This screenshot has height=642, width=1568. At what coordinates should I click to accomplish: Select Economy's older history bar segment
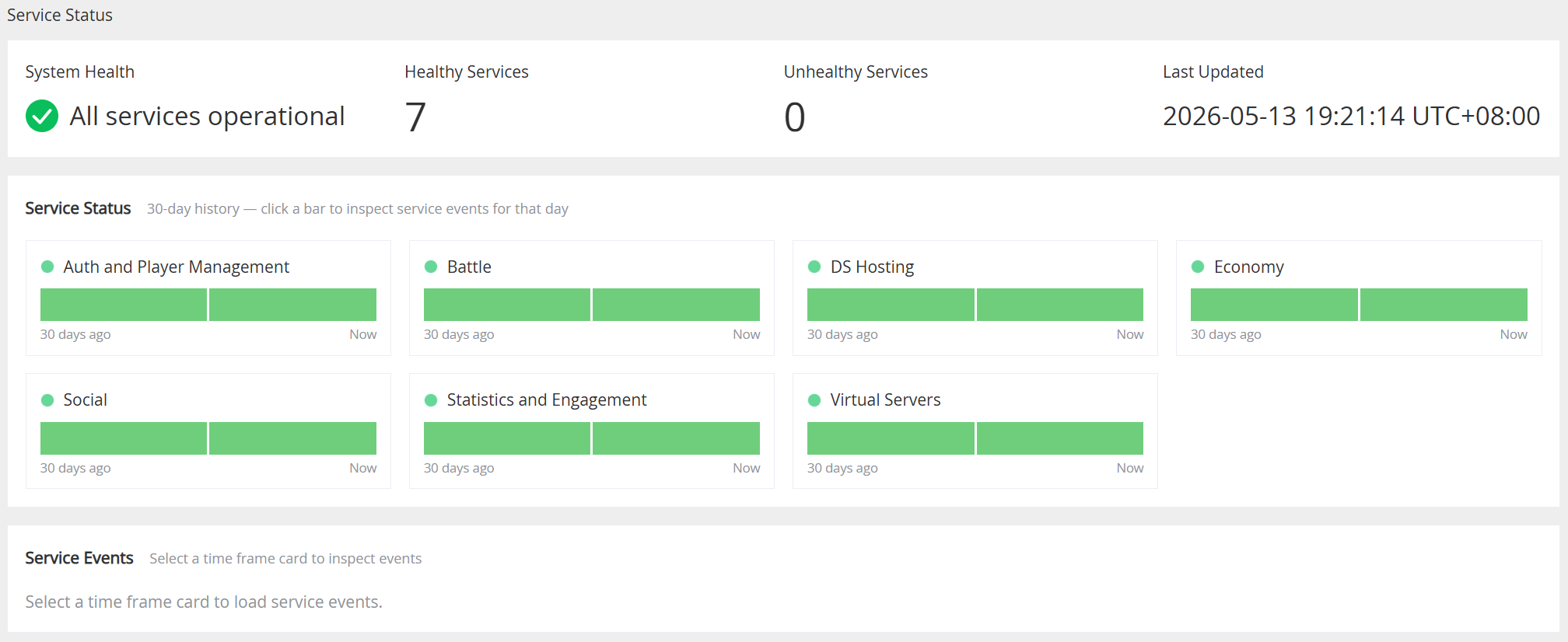pos(1274,305)
